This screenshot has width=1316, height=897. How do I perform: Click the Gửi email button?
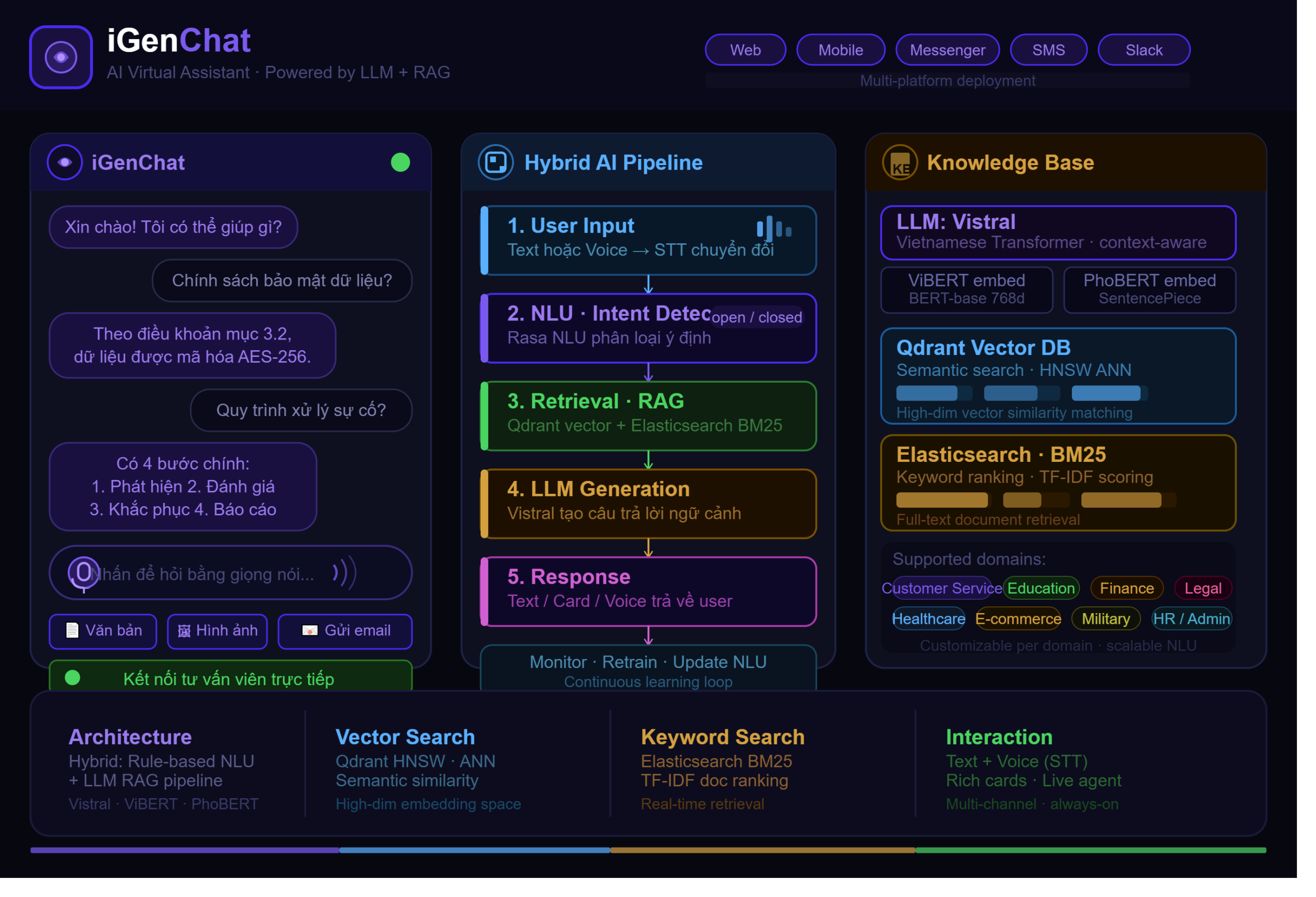(345, 631)
